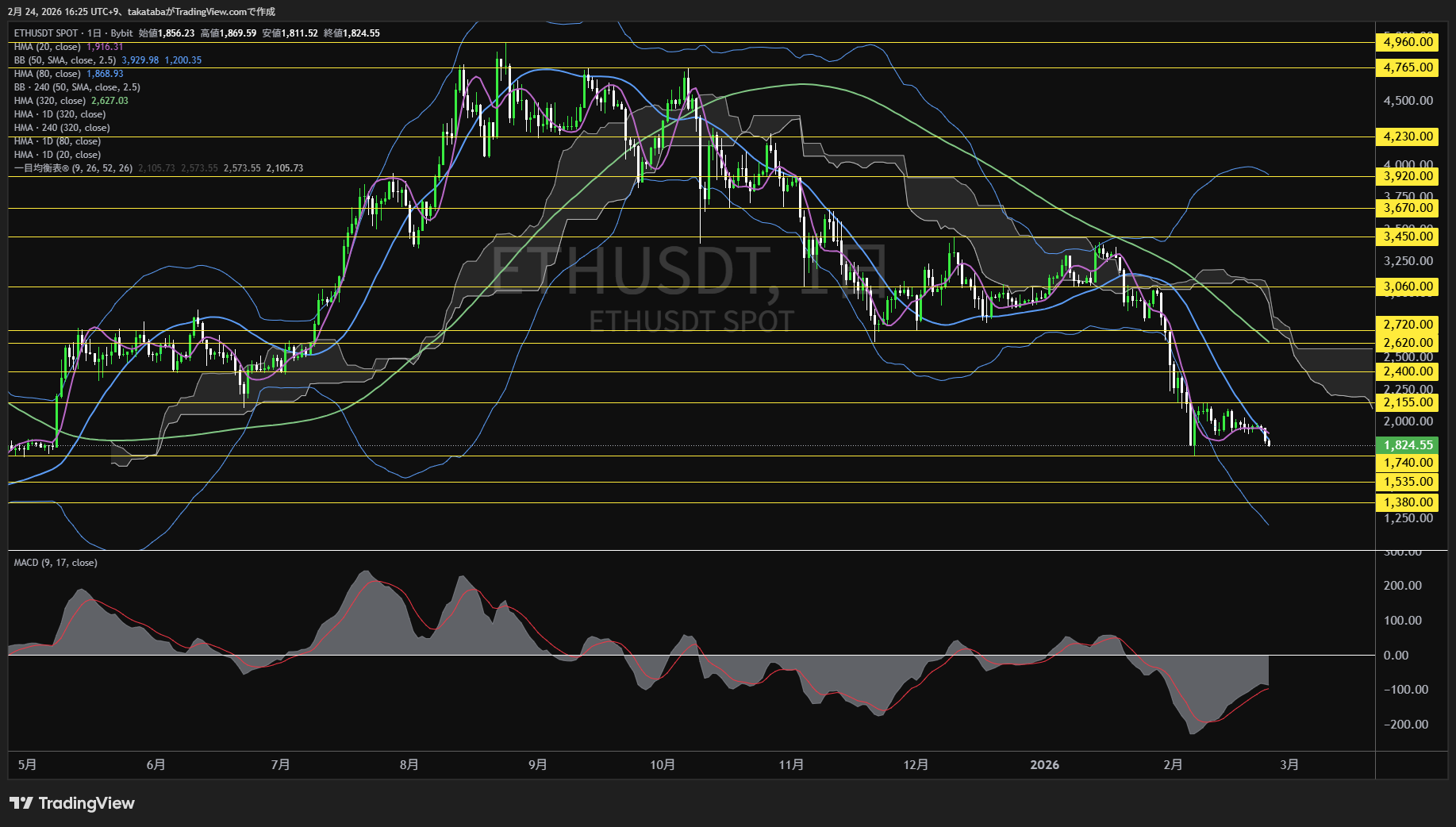
Task: Click the 0.00 level on MACD scale
Action: click(x=1396, y=656)
